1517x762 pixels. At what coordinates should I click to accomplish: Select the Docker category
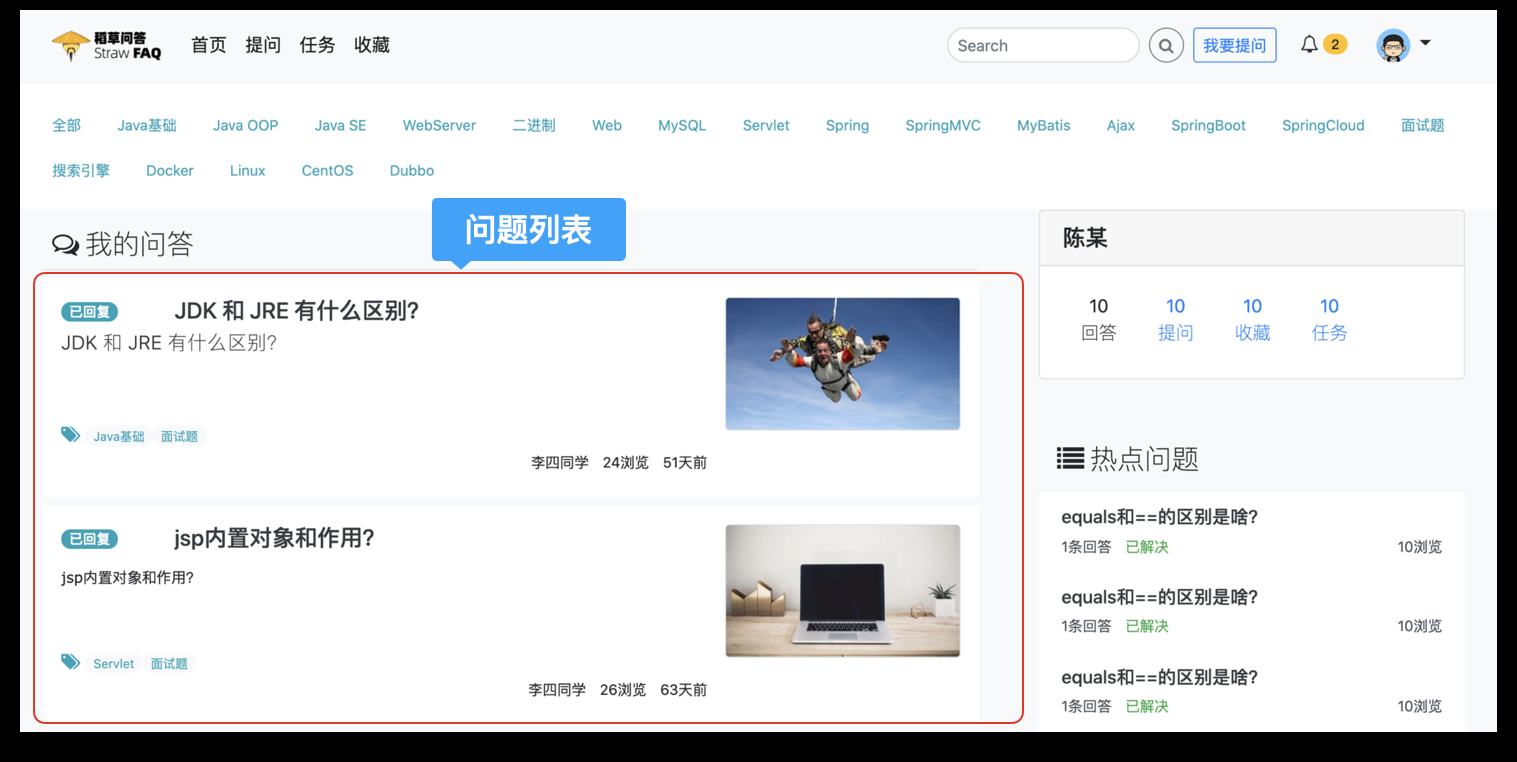click(170, 170)
